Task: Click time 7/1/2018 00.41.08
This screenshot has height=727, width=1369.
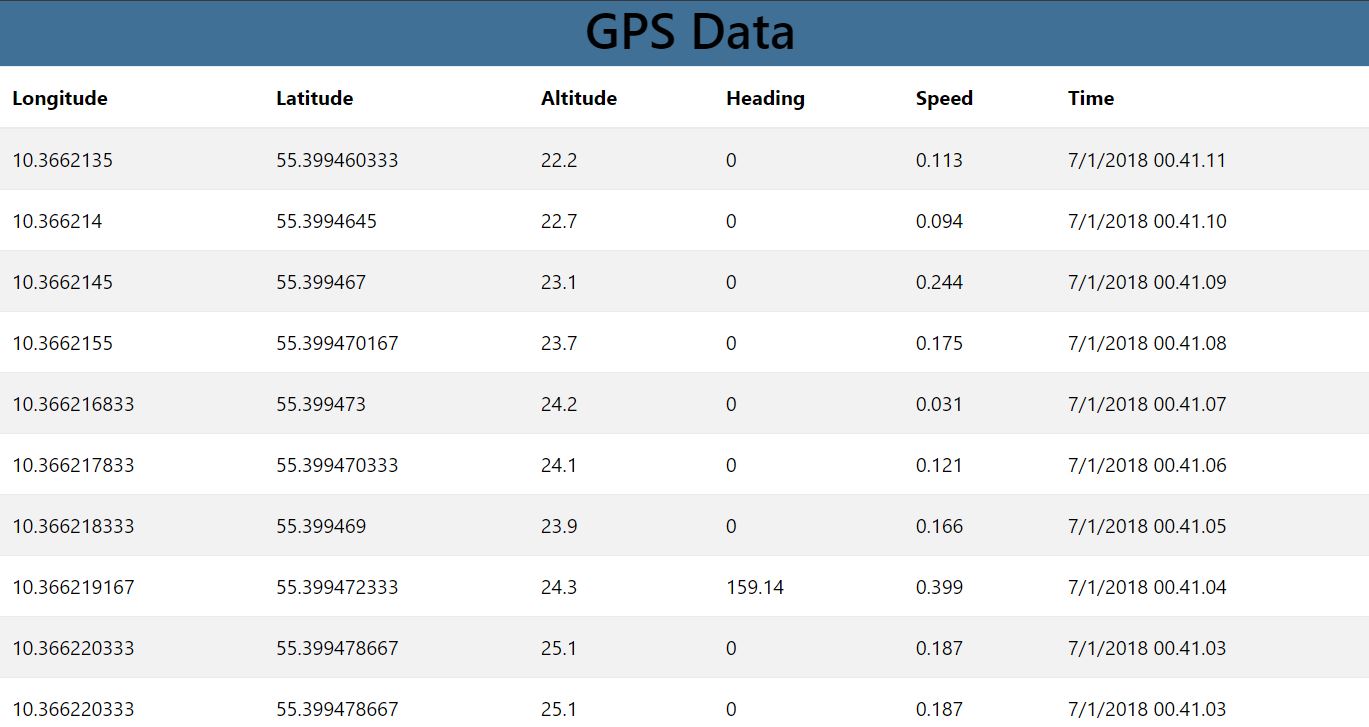Action: coord(1147,343)
